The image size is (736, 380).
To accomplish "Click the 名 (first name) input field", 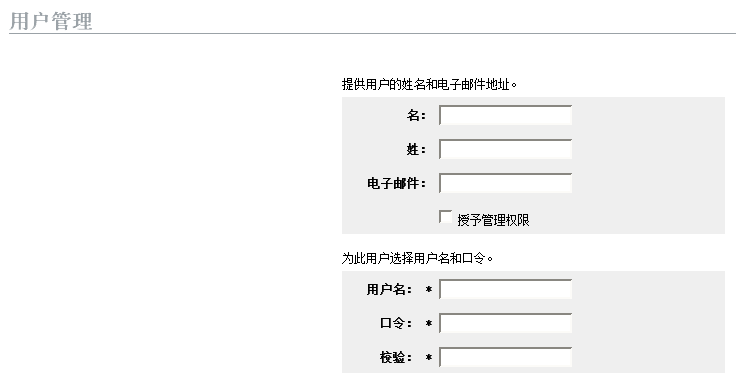I will point(506,115).
